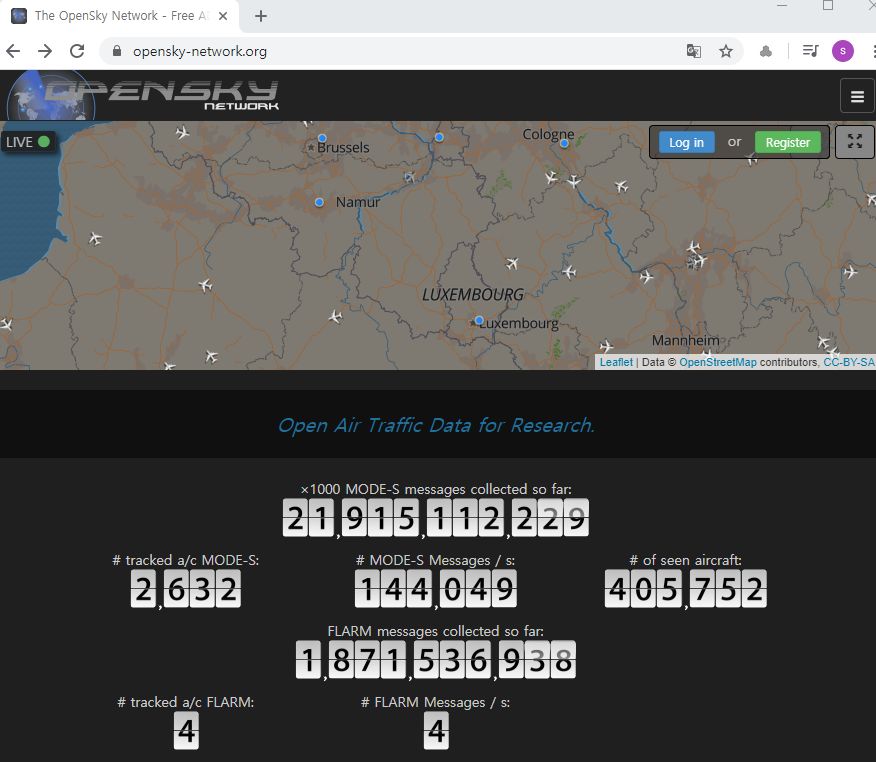Click the blue sensor marker at Brussels
Viewport: 876px width, 762px height.
tap(322, 138)
